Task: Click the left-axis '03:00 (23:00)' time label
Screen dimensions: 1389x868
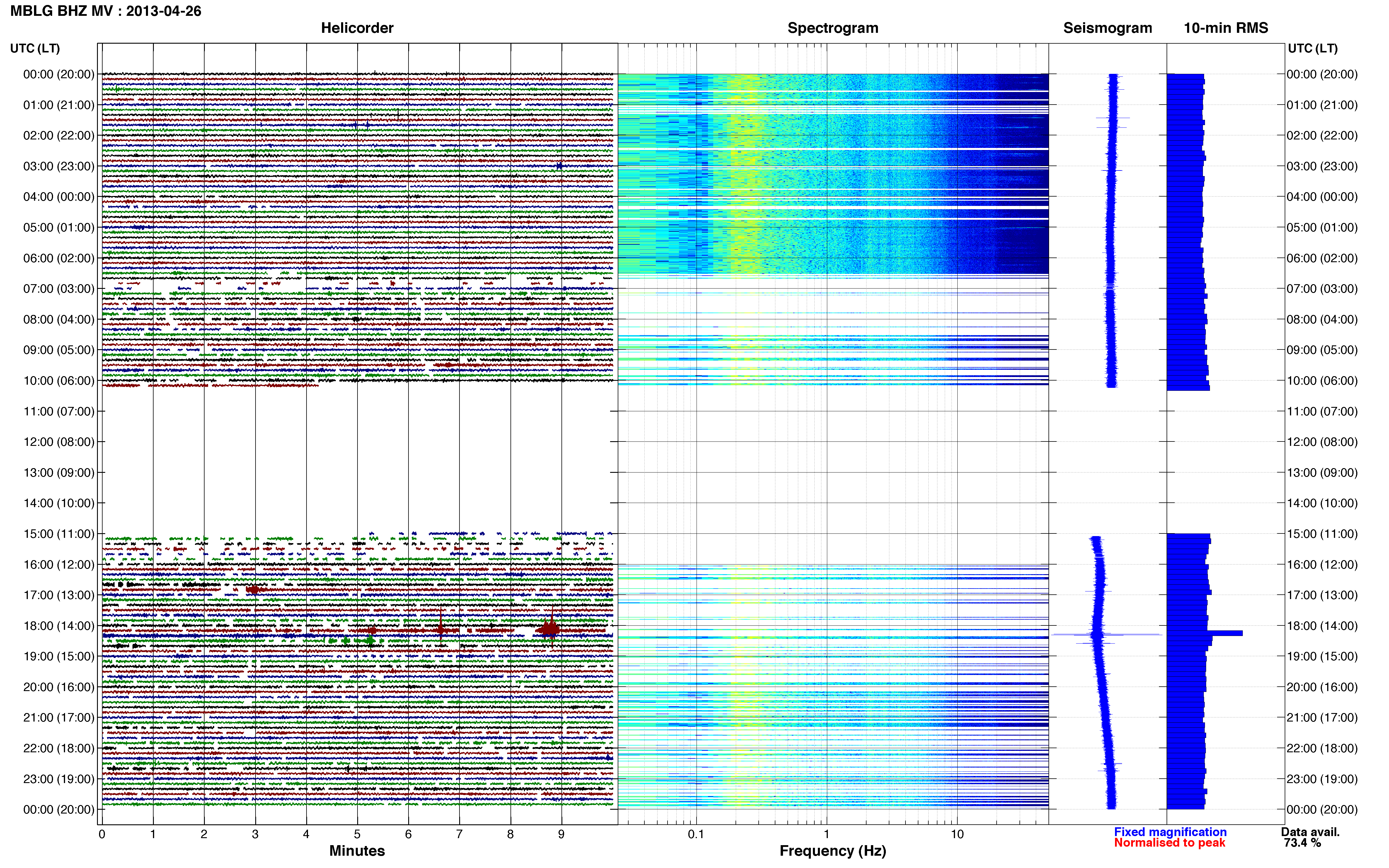Action: (x=59, y=166)
